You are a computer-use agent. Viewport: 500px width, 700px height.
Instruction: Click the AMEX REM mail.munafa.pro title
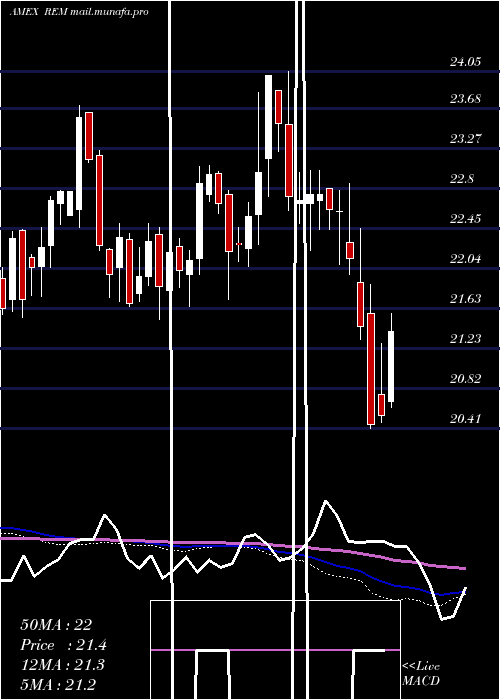coord(79,12)
